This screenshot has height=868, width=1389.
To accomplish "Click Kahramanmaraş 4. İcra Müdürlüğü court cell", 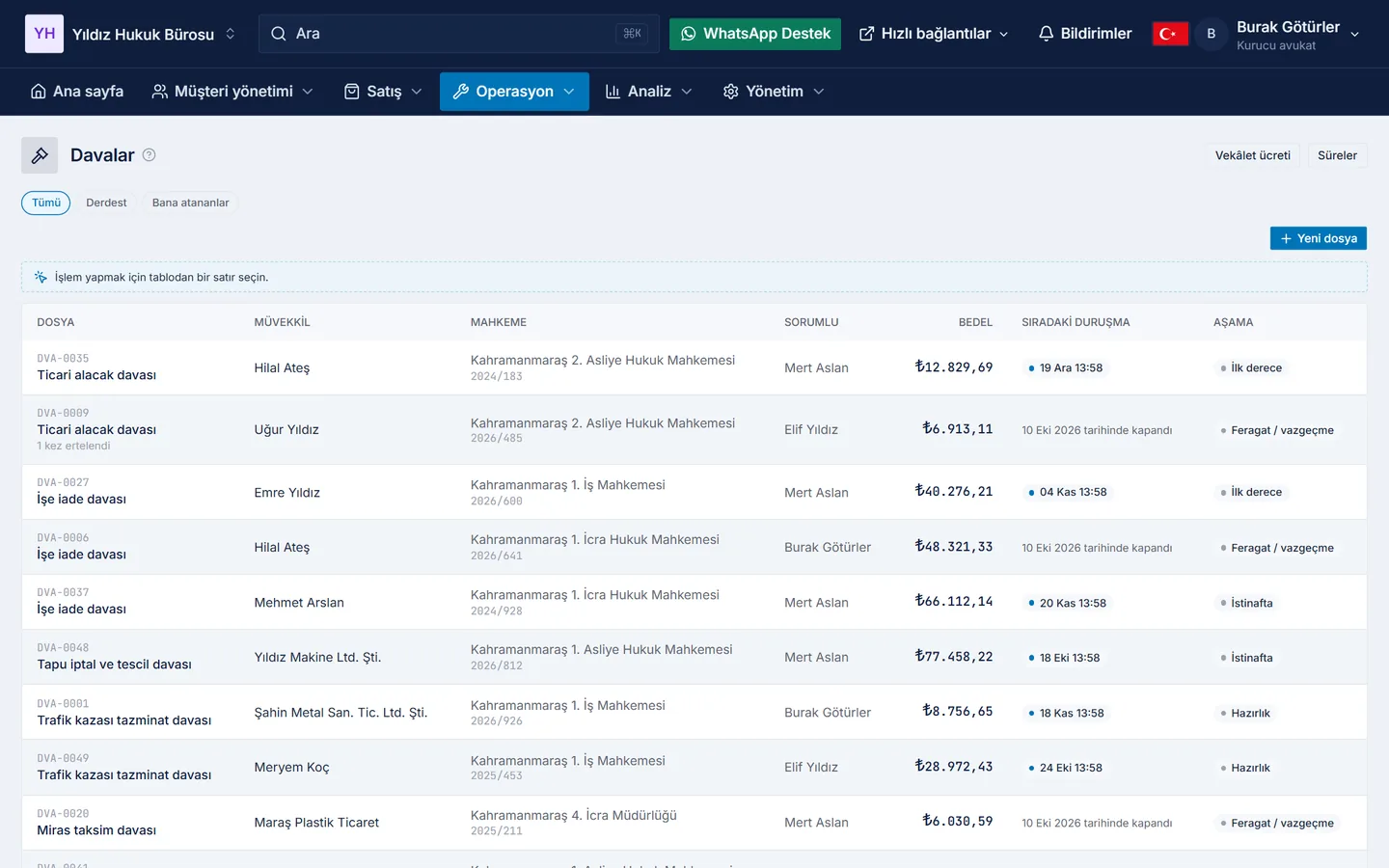I will [574, 816].
